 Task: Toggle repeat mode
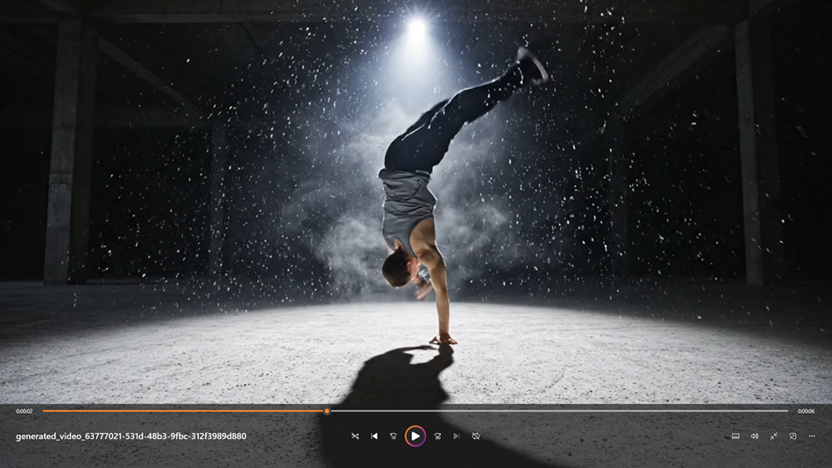click(476, 436)
